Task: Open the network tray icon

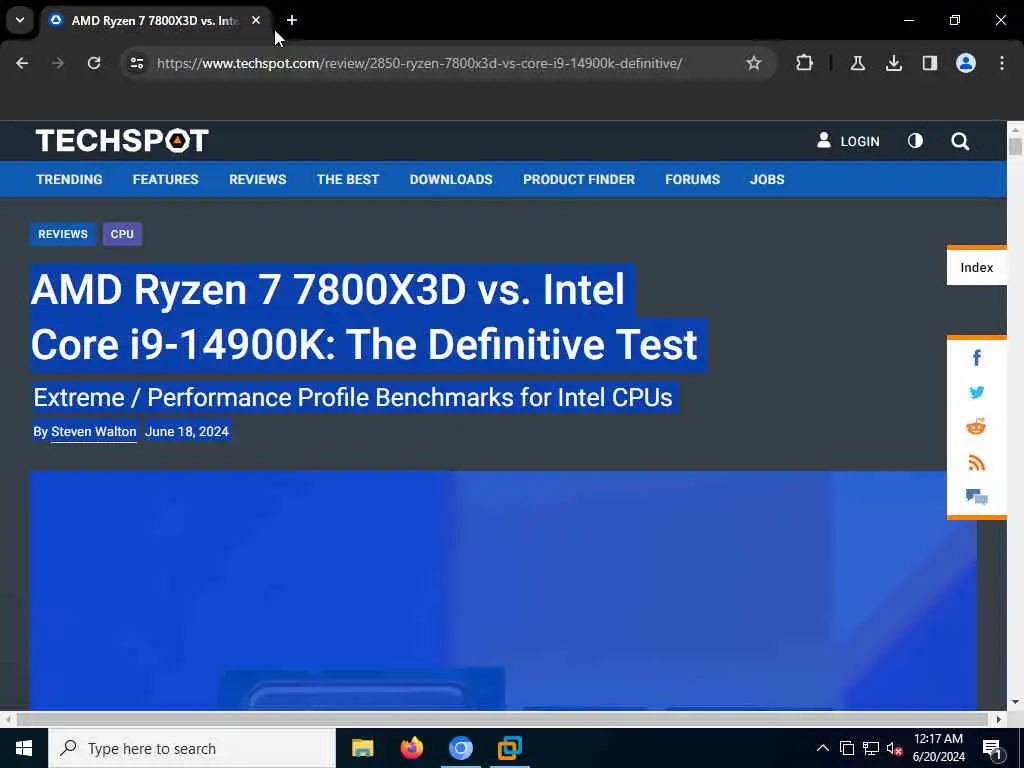Action: (x=871, y=748)
